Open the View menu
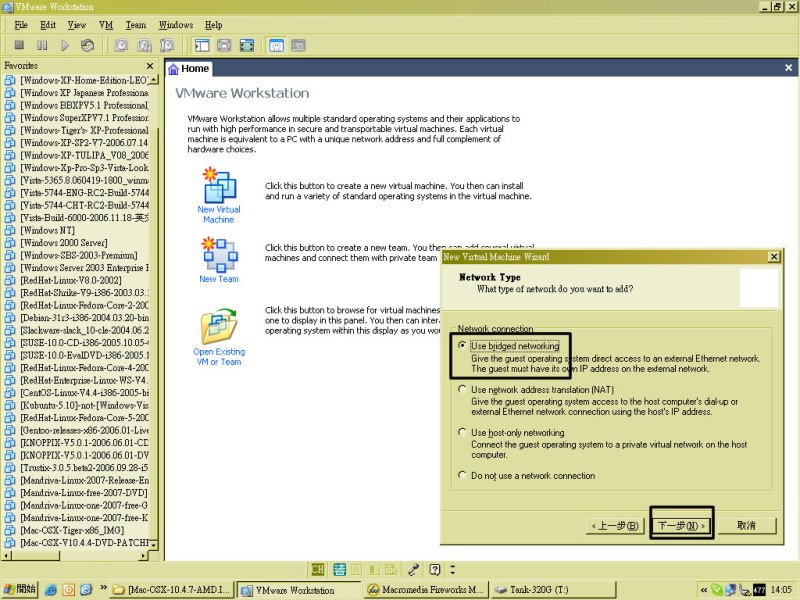Viewport: 800px width, 600px height. [x=77, y=25]
